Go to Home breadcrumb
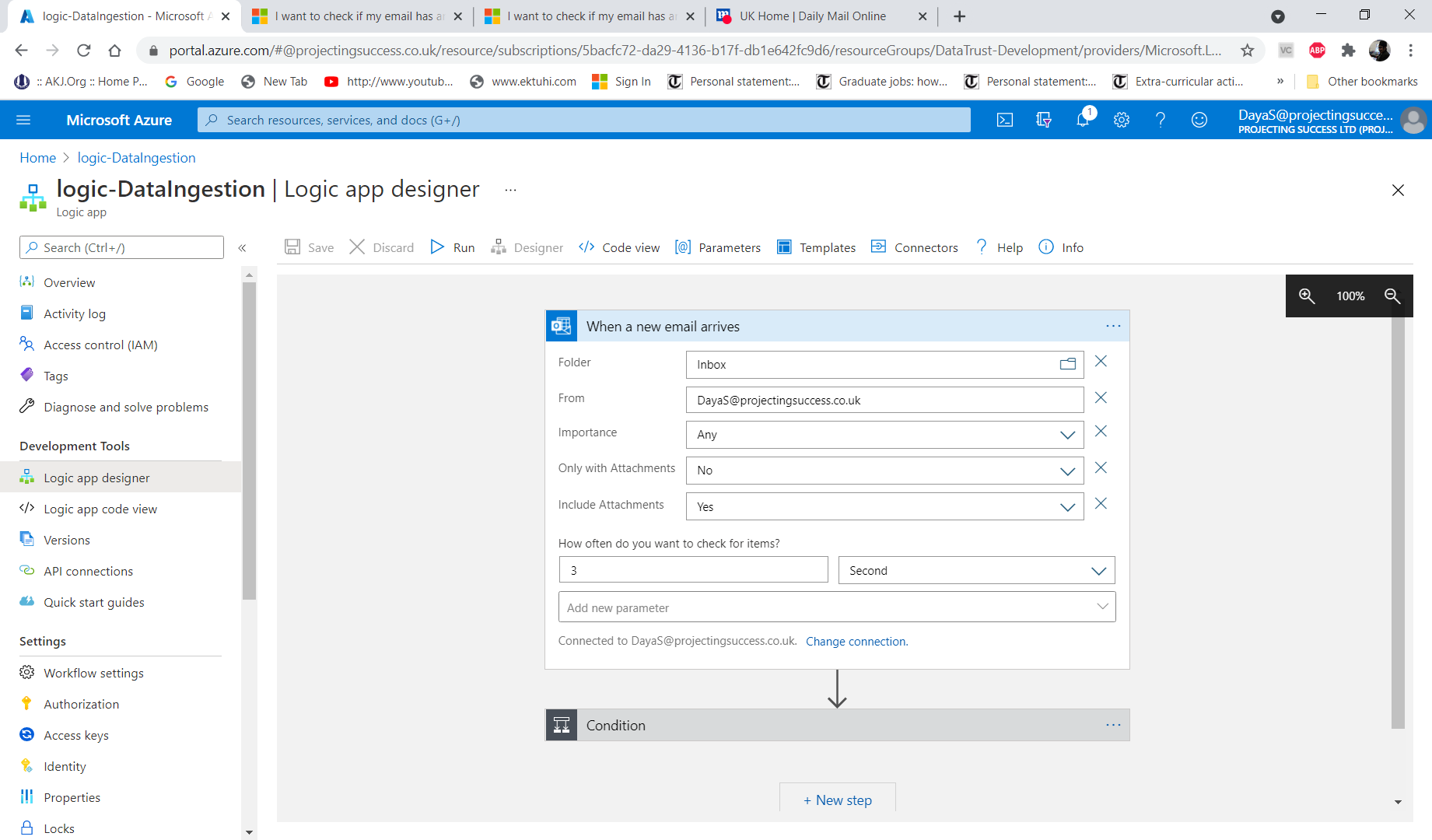 click(37, 158)
